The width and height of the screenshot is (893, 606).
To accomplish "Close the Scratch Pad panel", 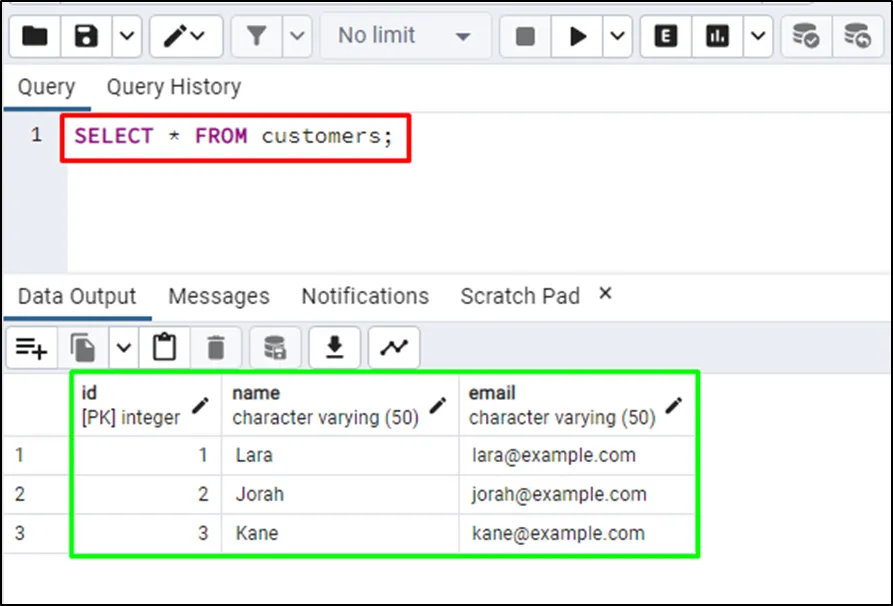I will [604, 294].
